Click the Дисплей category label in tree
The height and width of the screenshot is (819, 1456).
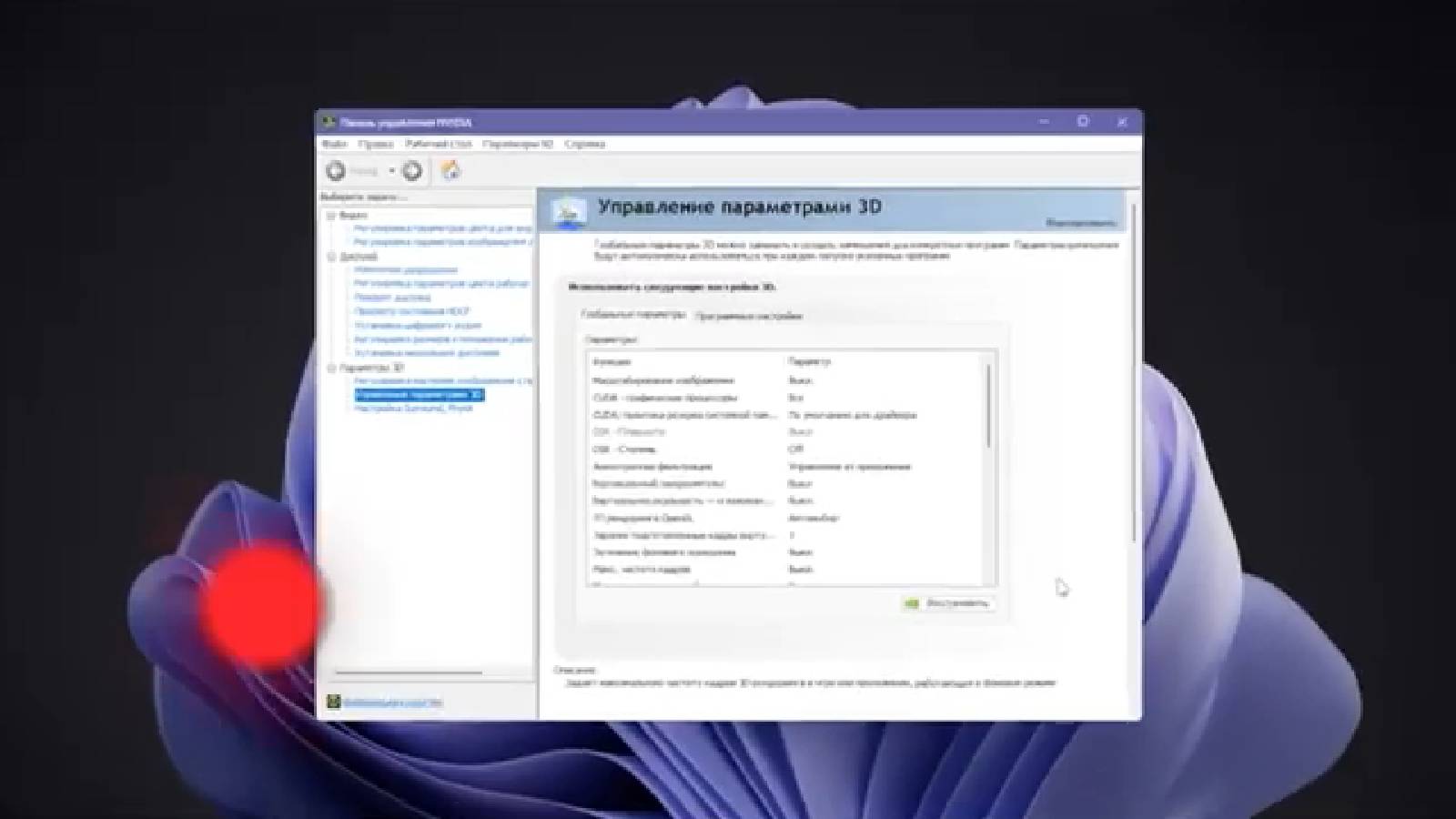coord(359,257)
